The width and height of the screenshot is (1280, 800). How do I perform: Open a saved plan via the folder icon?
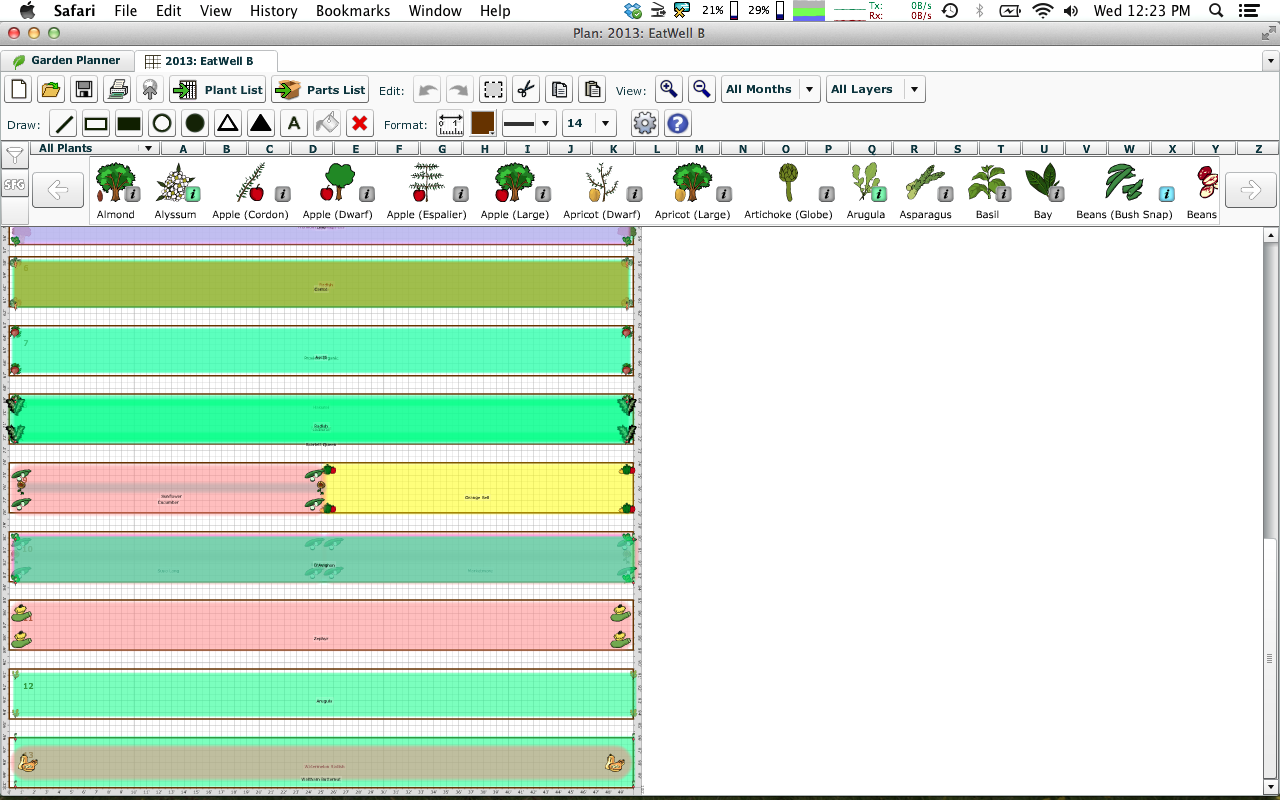click(x=51, y=89)
